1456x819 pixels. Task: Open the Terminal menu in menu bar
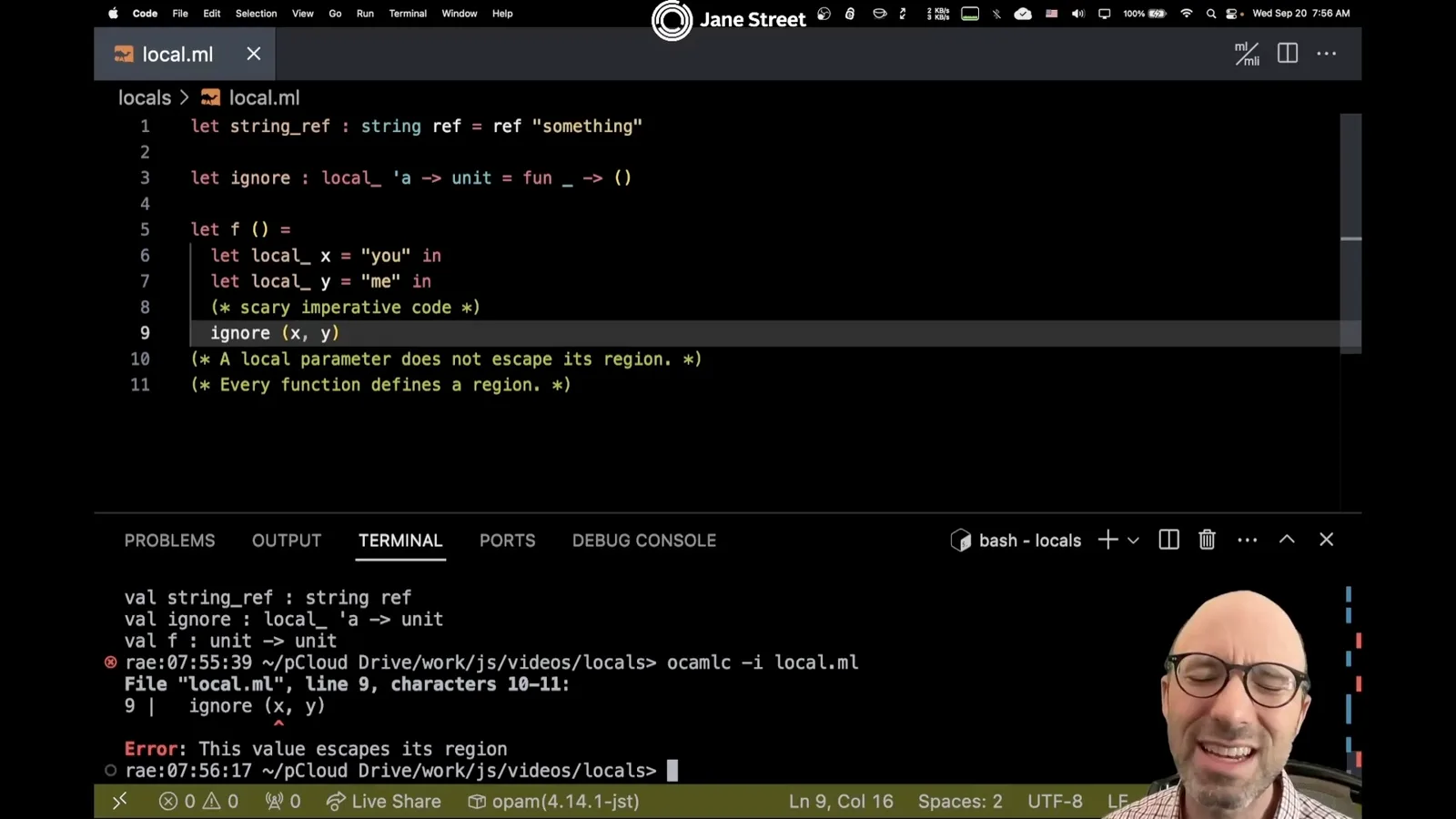408,14
